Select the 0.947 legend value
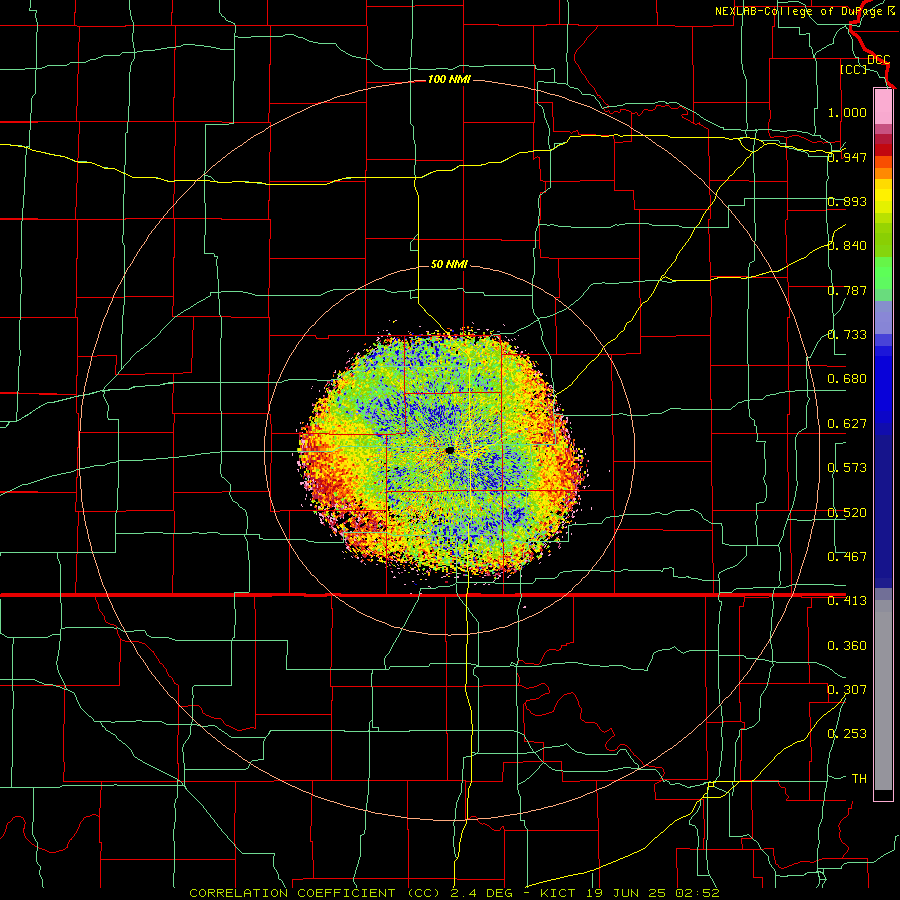Image resolution: width=900 pixels, height=900 pixels. pos(847,157)
